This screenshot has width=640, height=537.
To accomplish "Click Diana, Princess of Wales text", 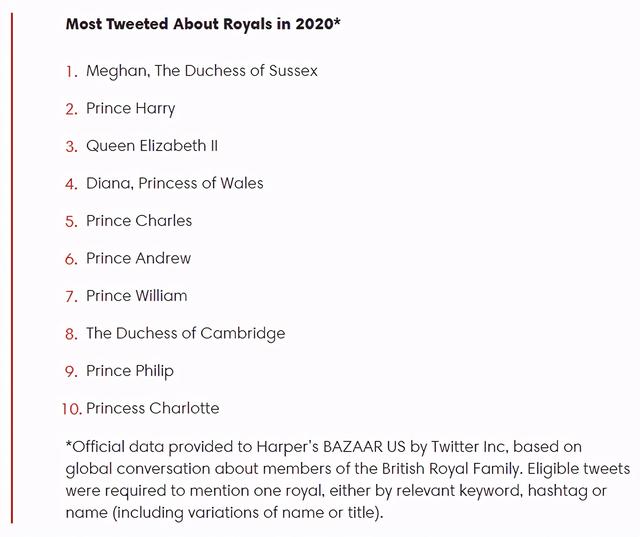I will coord(175,183).
